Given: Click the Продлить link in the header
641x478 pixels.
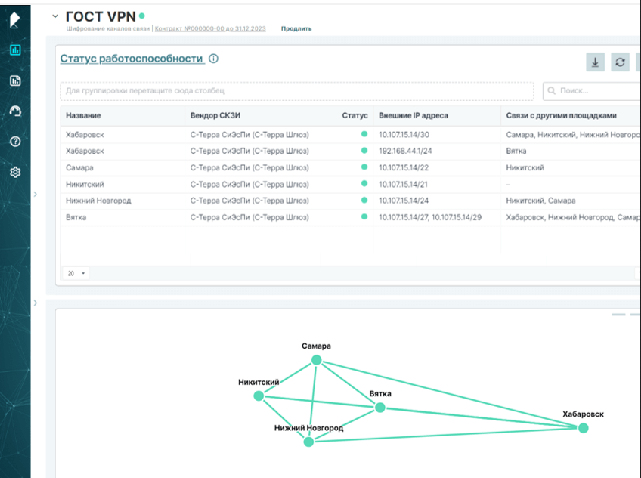Looking at the screenshot, I should point(296,28).
